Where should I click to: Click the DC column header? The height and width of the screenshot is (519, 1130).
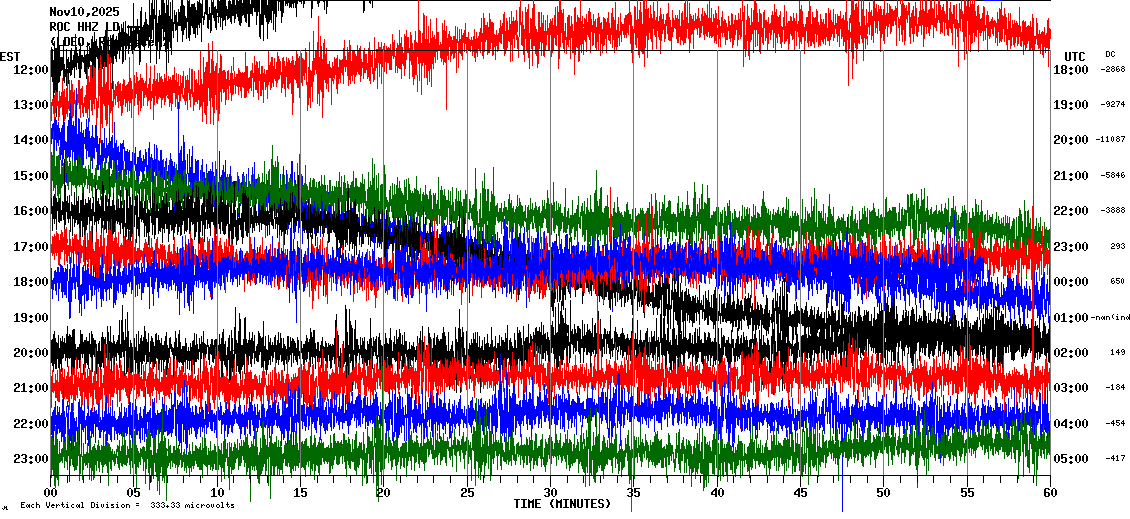point(1110,54)
